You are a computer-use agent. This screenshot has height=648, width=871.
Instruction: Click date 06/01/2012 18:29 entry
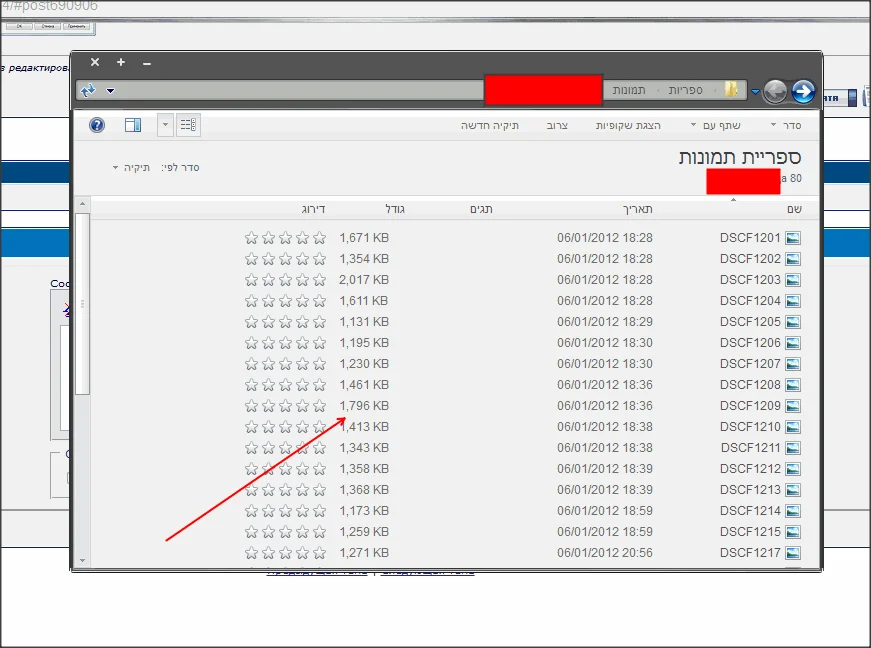605,322
